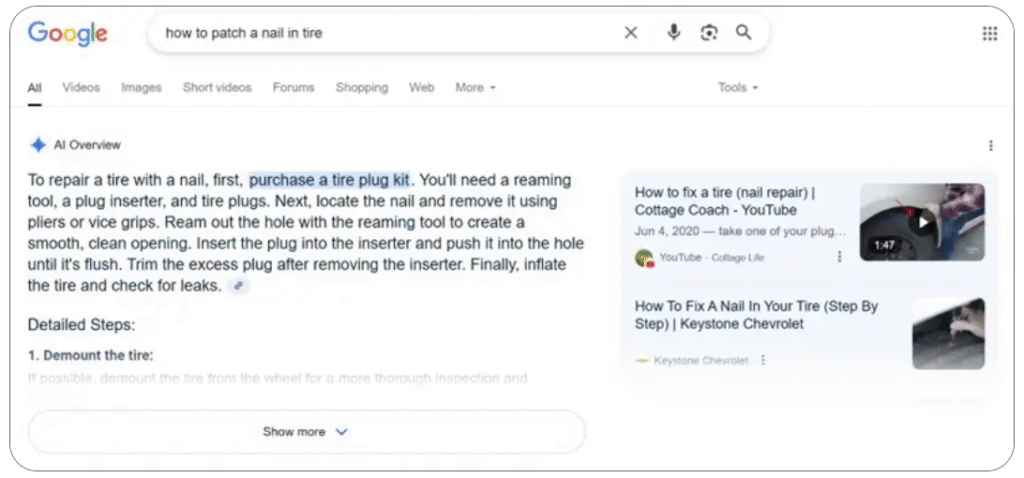Click the 'Detailed Steps:' heading
1024x478 pixels.
coord(81,325)
